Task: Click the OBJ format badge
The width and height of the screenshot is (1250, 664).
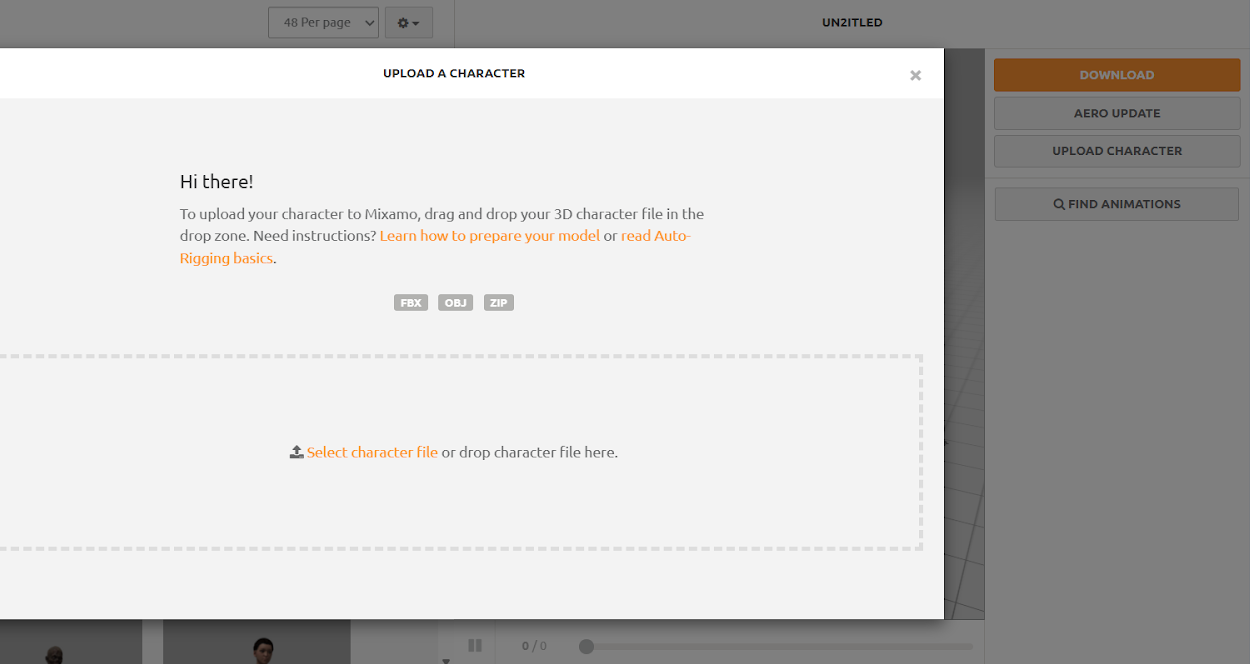Action: tap(455, 303)
